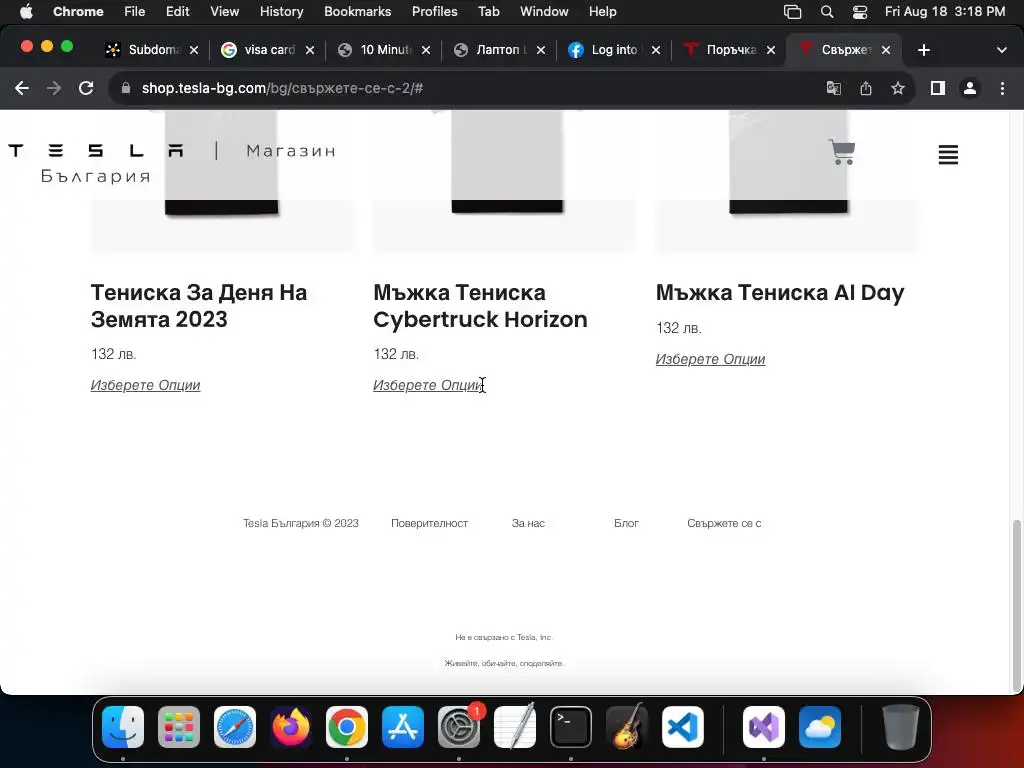Open App Store from the Dock
Viewport: 1024px width, 768px height.
pyautogui.click(x=403, y=727)
